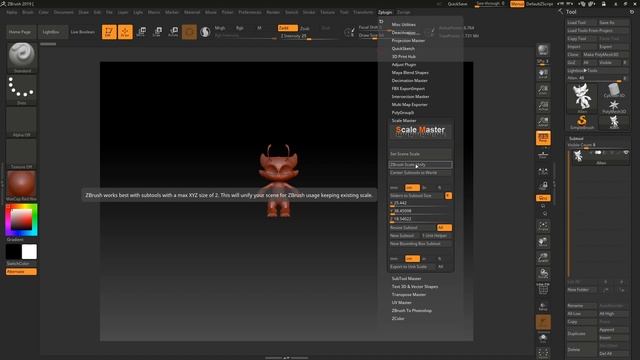Click the ZoomD3D icon in right shelf
The image size is (640, 360).
pos(543,258)
